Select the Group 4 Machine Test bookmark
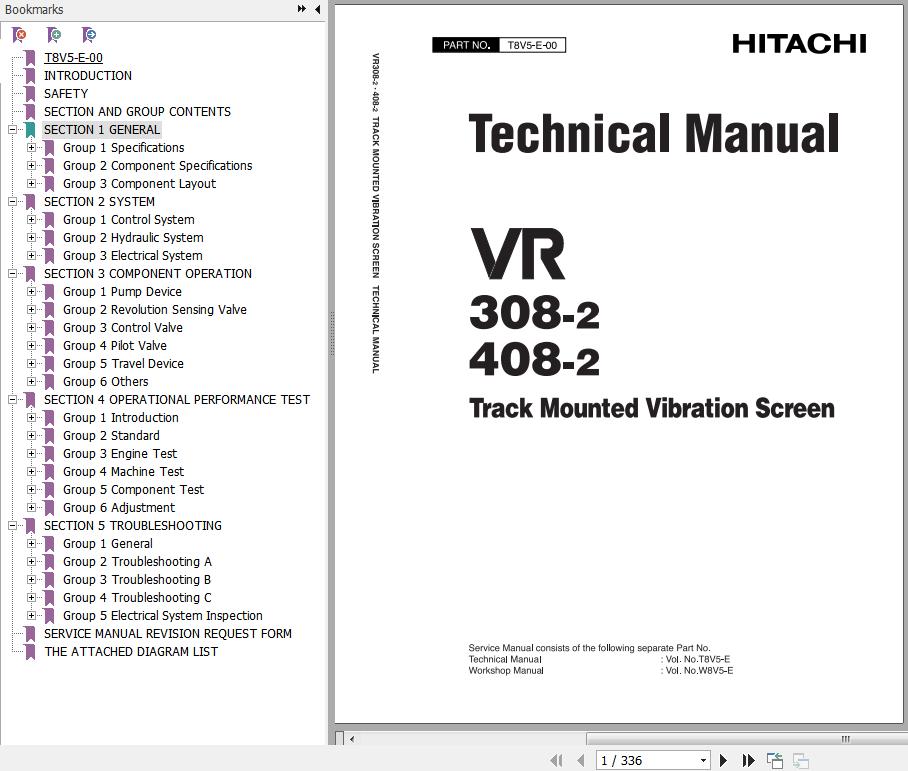Screen dimensions: 908x771 (123, 472)
